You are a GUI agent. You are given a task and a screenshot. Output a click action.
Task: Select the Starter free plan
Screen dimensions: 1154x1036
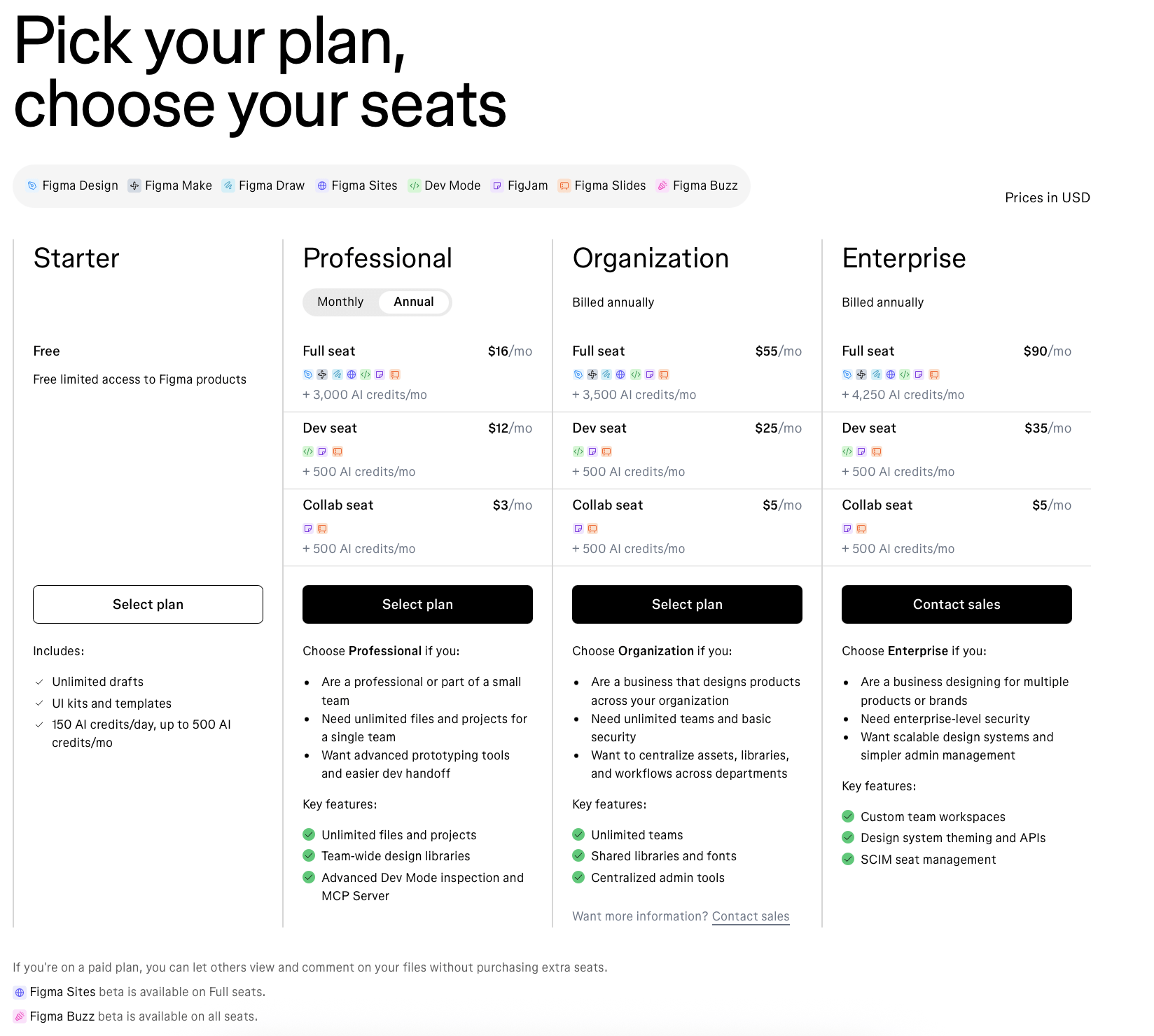coord(148,604)
